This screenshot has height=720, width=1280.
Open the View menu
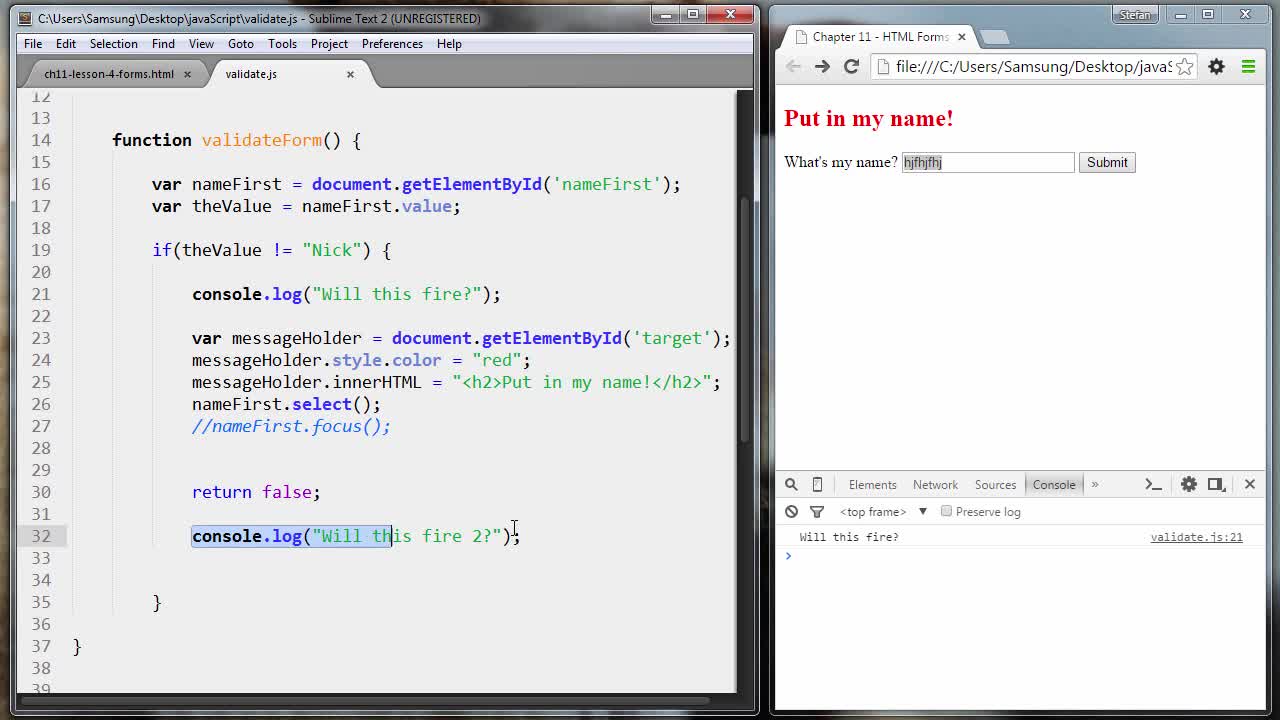201,44
